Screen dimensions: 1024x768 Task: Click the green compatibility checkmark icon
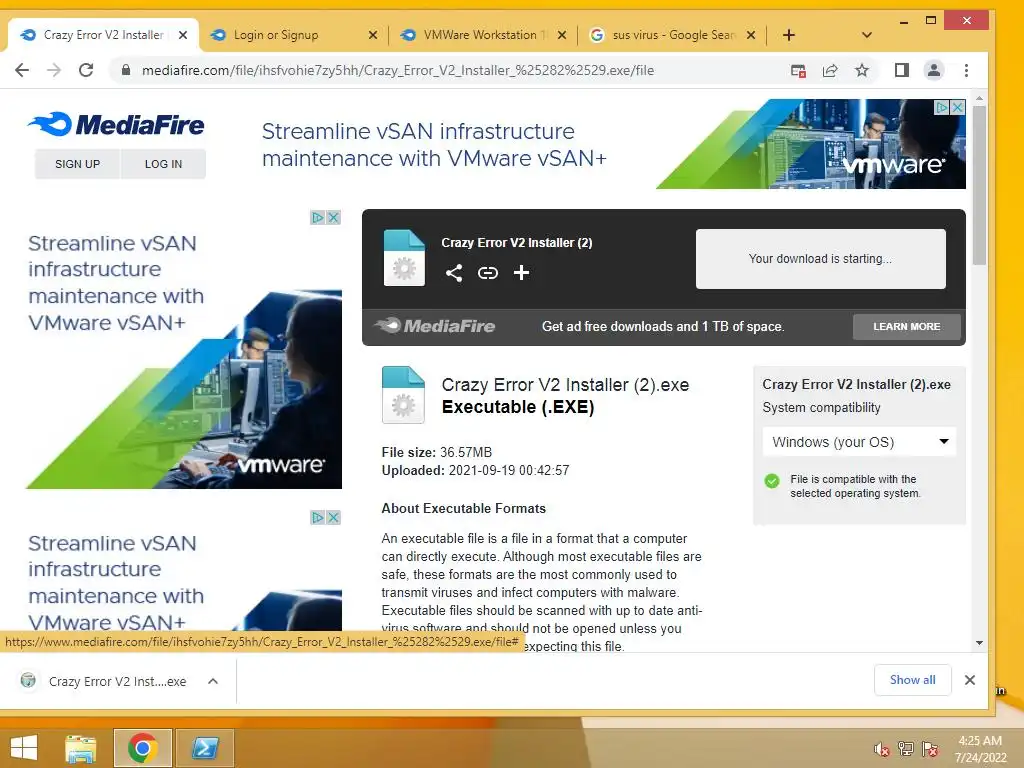(x=772, y=481)
